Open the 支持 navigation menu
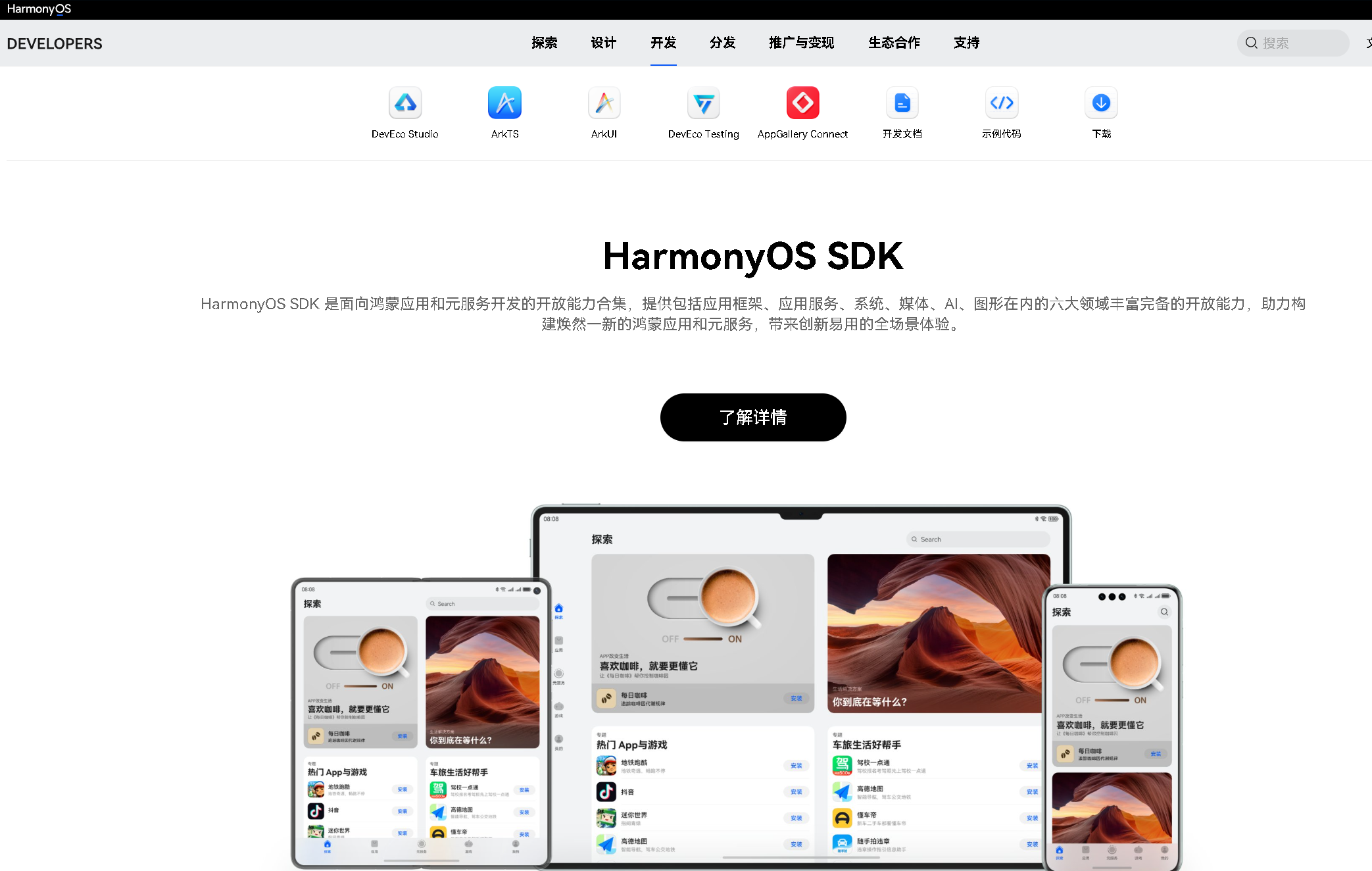The image size is (1372, 871). [x=967, y=43]
